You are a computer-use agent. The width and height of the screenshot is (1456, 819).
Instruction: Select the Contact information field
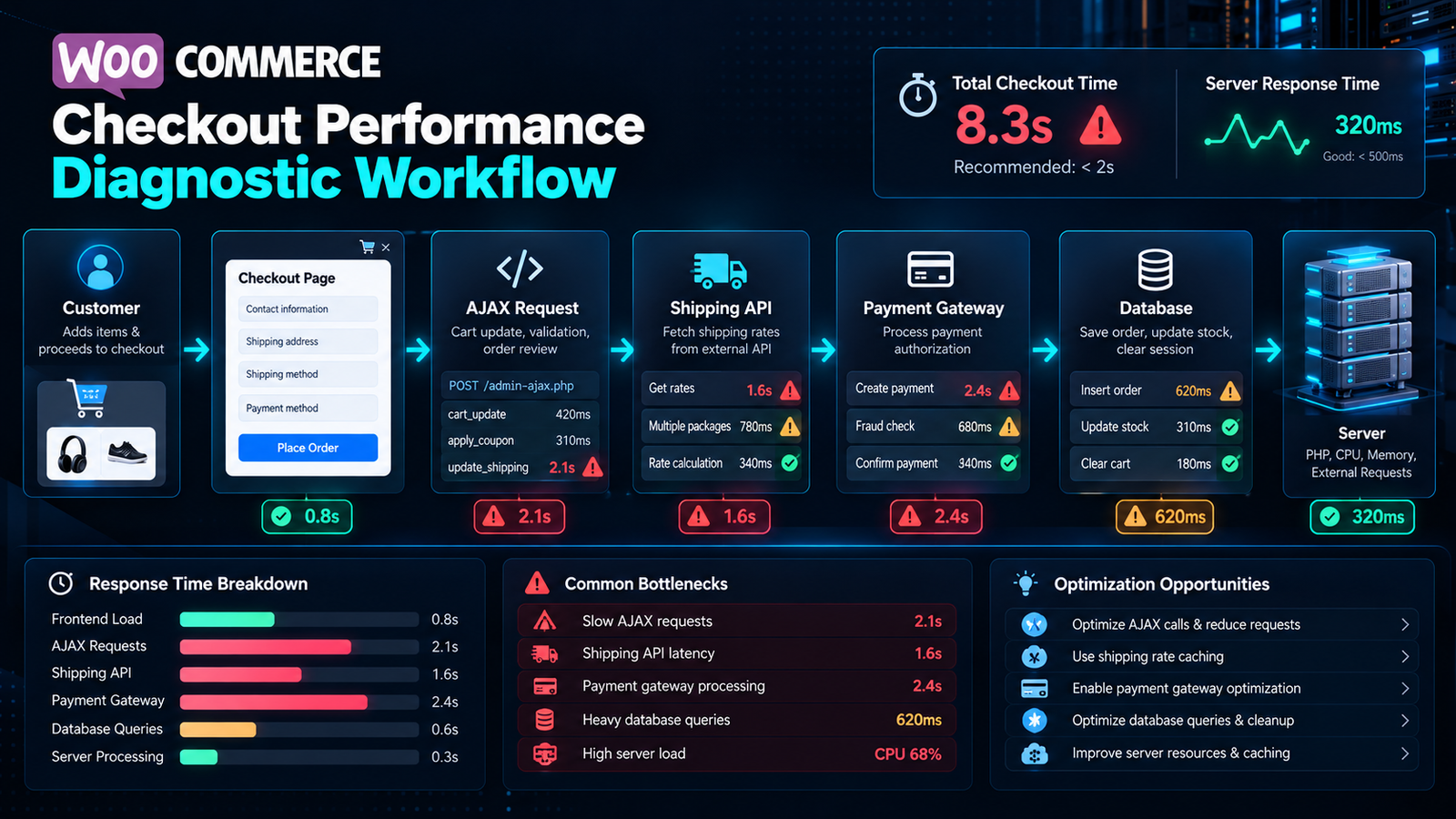click(x=308, y=309)
